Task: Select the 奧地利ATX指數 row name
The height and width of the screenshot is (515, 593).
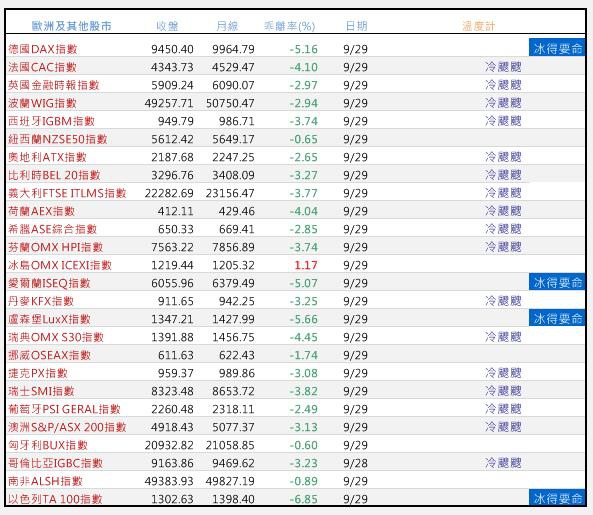Action: pos(48,157)
